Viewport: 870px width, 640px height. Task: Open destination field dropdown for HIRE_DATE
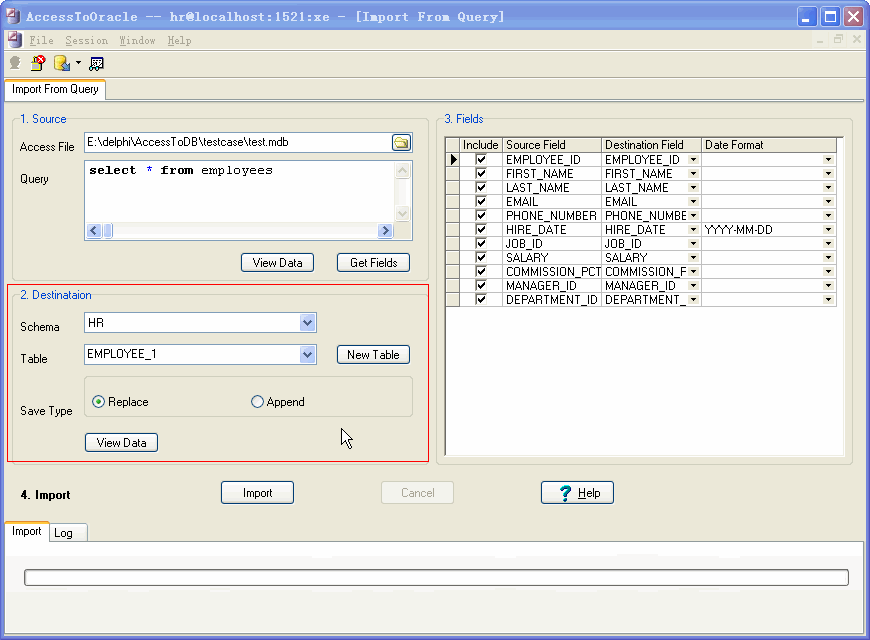coord(693,230)
